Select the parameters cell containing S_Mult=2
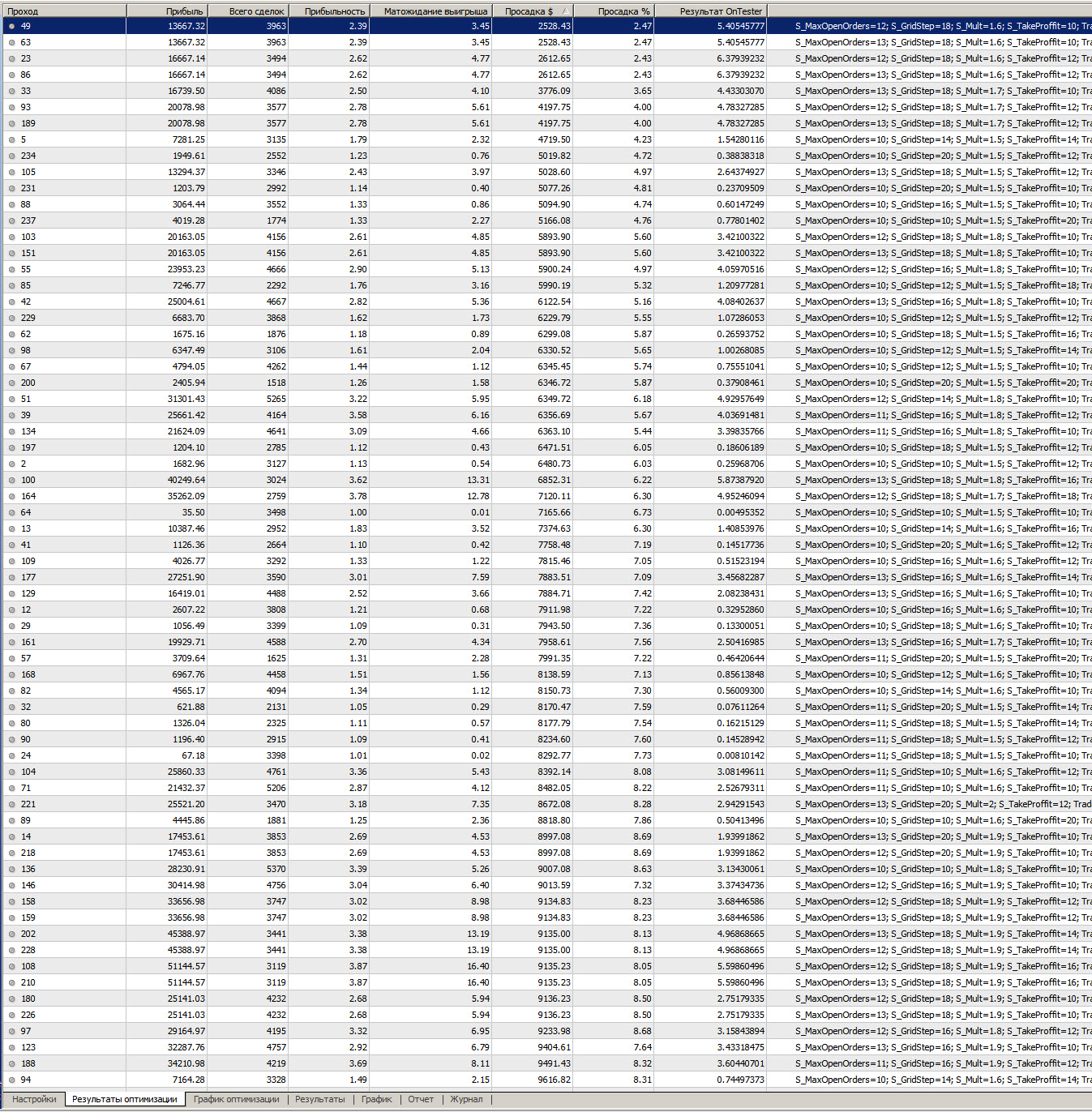The height and width of the screenshot is (1112, 1092). (x=930, y=804)
